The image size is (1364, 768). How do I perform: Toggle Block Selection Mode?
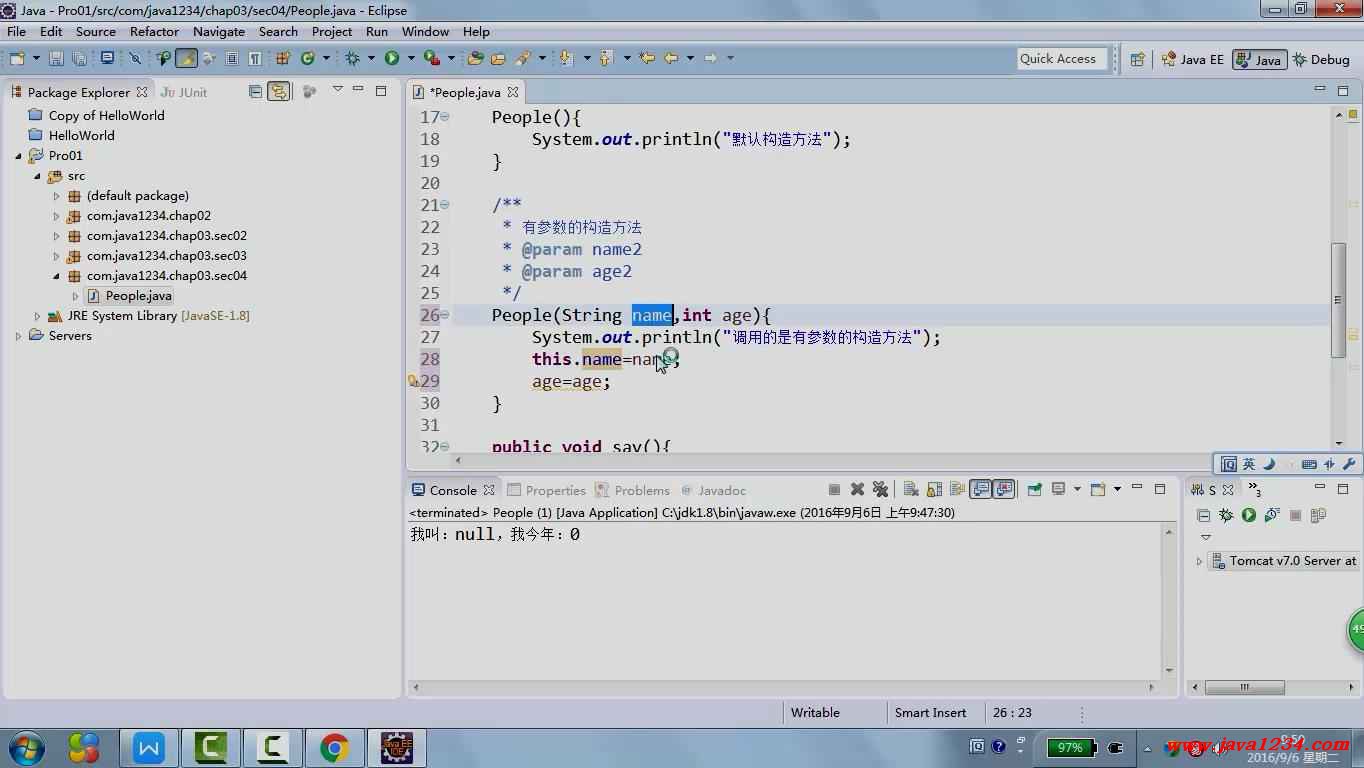[x=232, y=59]
